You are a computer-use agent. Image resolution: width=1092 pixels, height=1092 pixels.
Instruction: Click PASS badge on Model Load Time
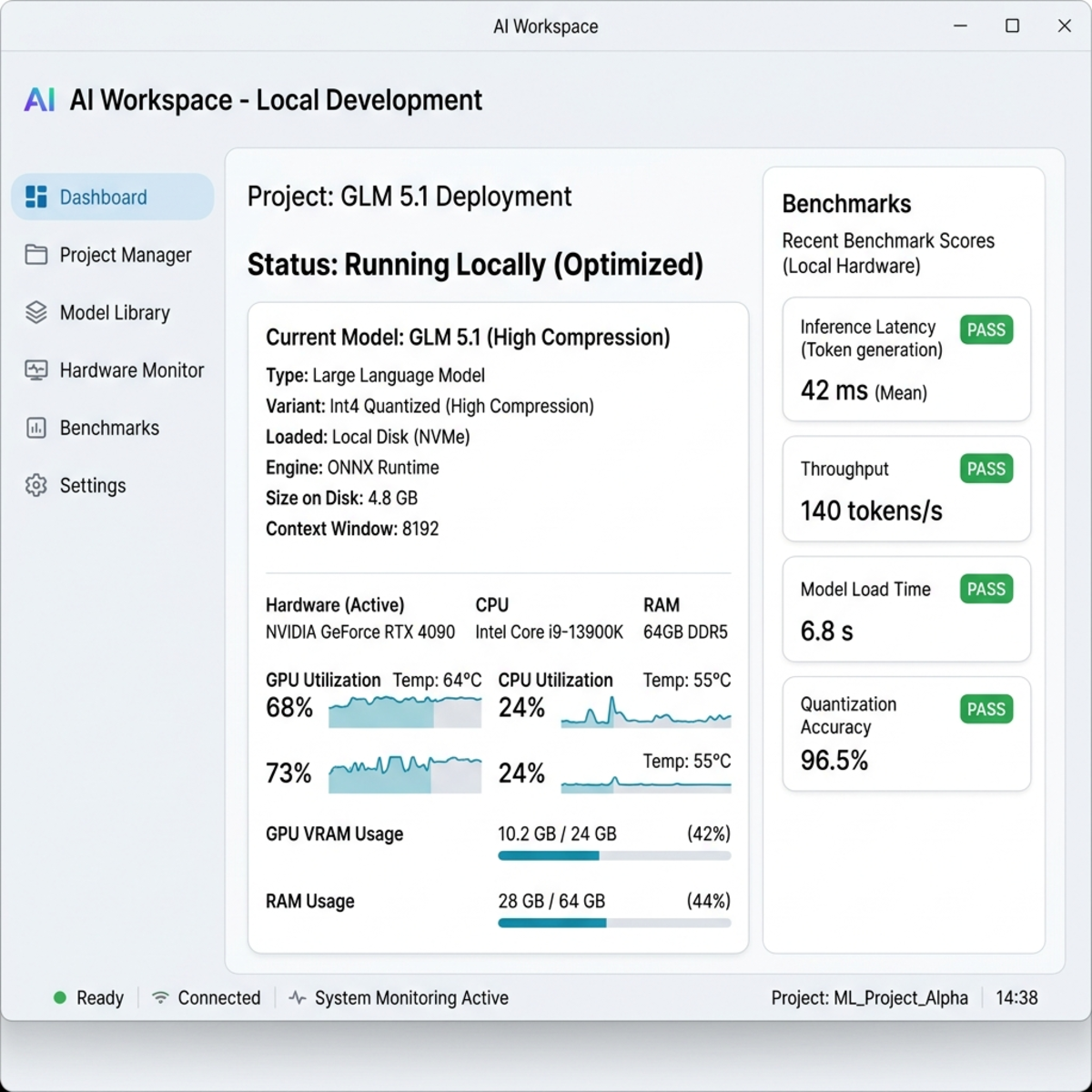(x=986, y=589)
